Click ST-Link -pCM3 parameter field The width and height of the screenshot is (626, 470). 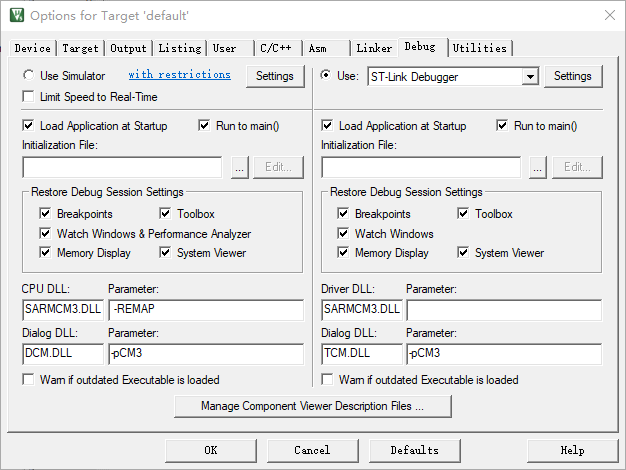(504, 354)
